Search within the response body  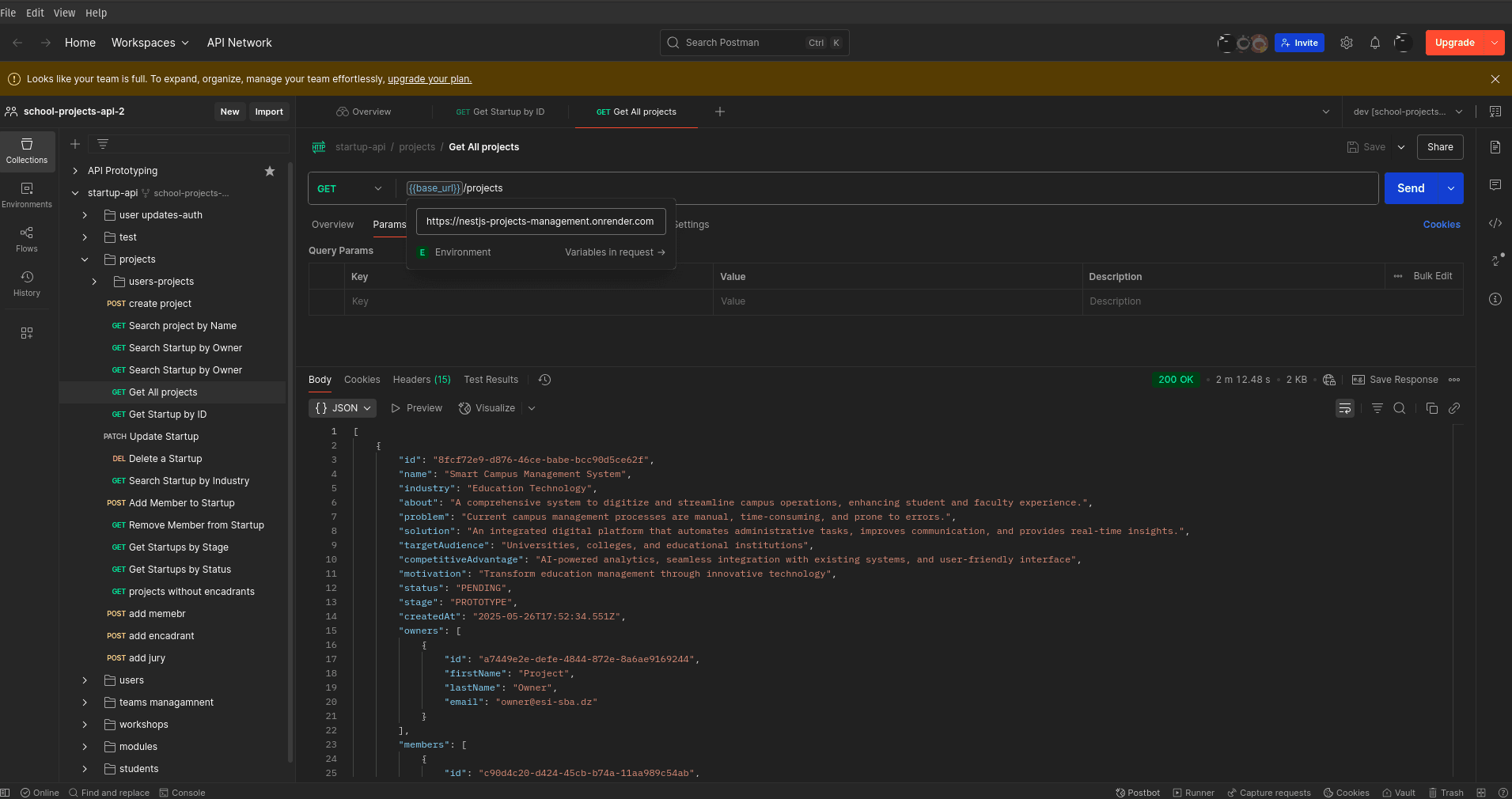click(x=1400, y=408)
